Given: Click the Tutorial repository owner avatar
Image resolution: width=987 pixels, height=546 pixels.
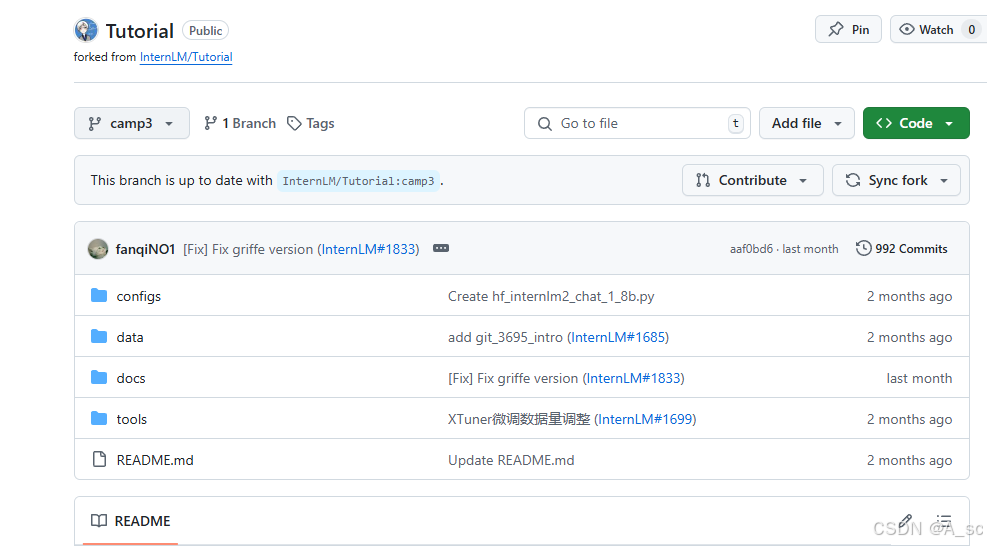Looking at the screenshot, I should point(86,30).
